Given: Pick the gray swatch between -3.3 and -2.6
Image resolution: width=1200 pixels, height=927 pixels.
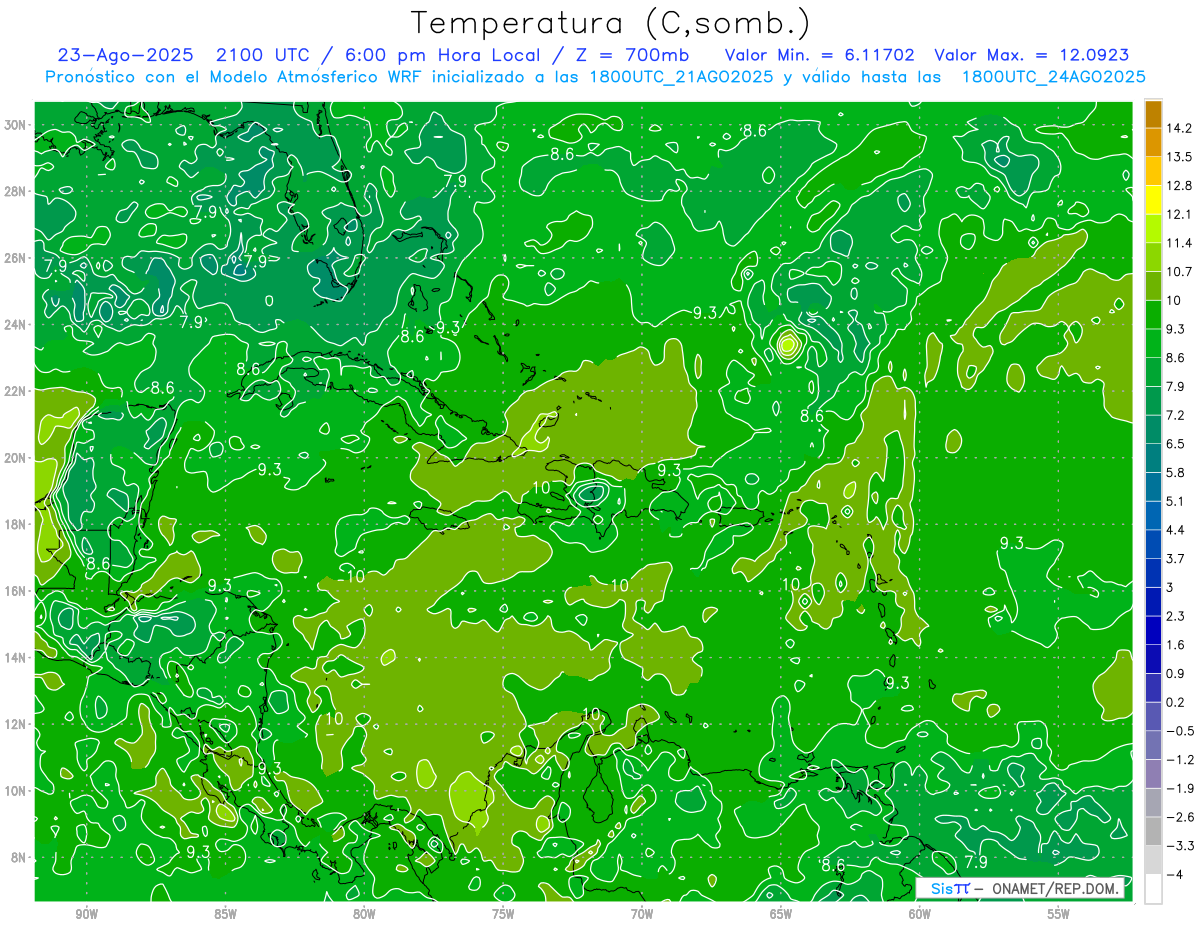Looking at the screenshot, I should 1153,831.
